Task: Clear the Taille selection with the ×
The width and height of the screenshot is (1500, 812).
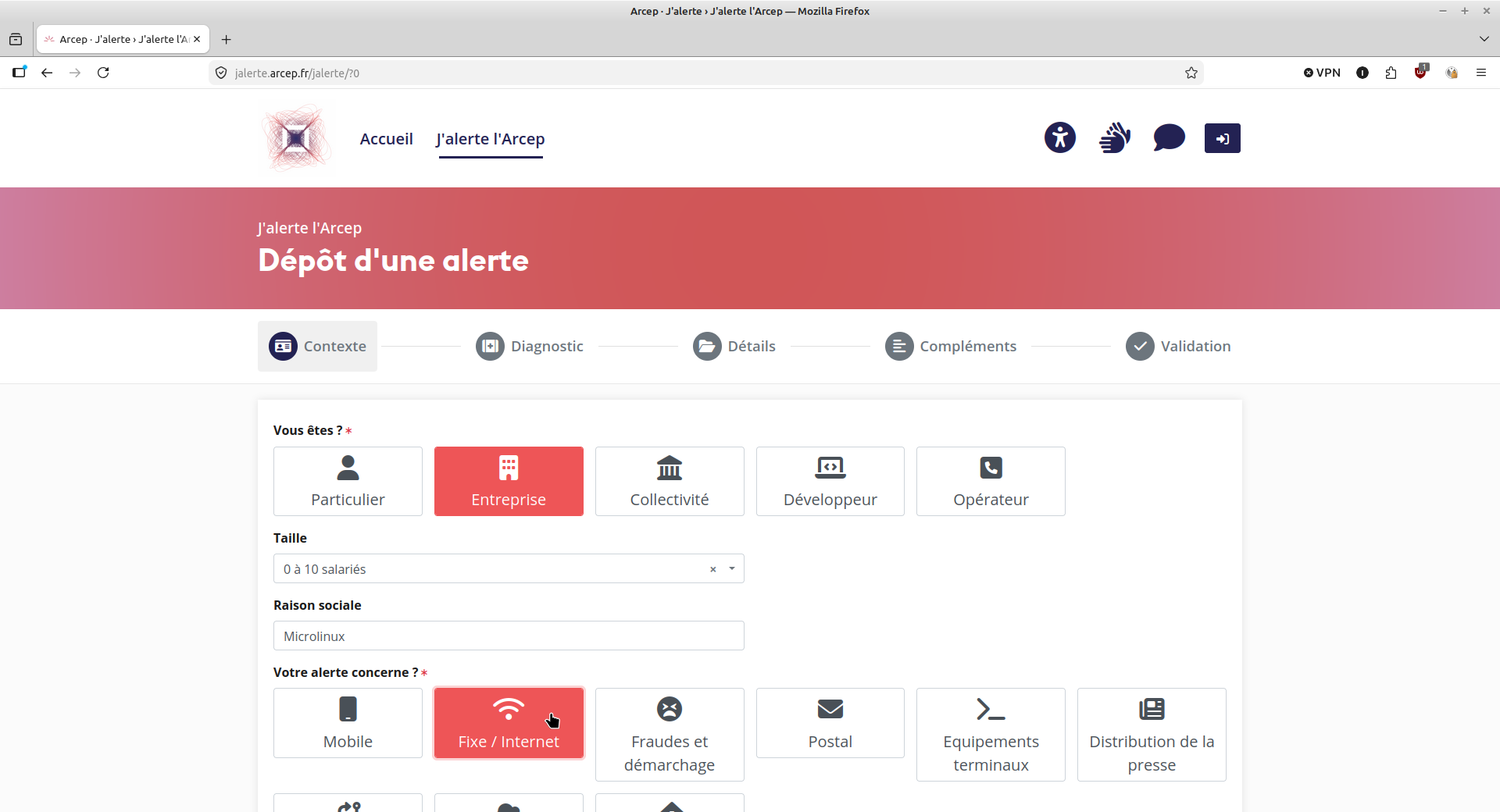Action: pos(712,569)
